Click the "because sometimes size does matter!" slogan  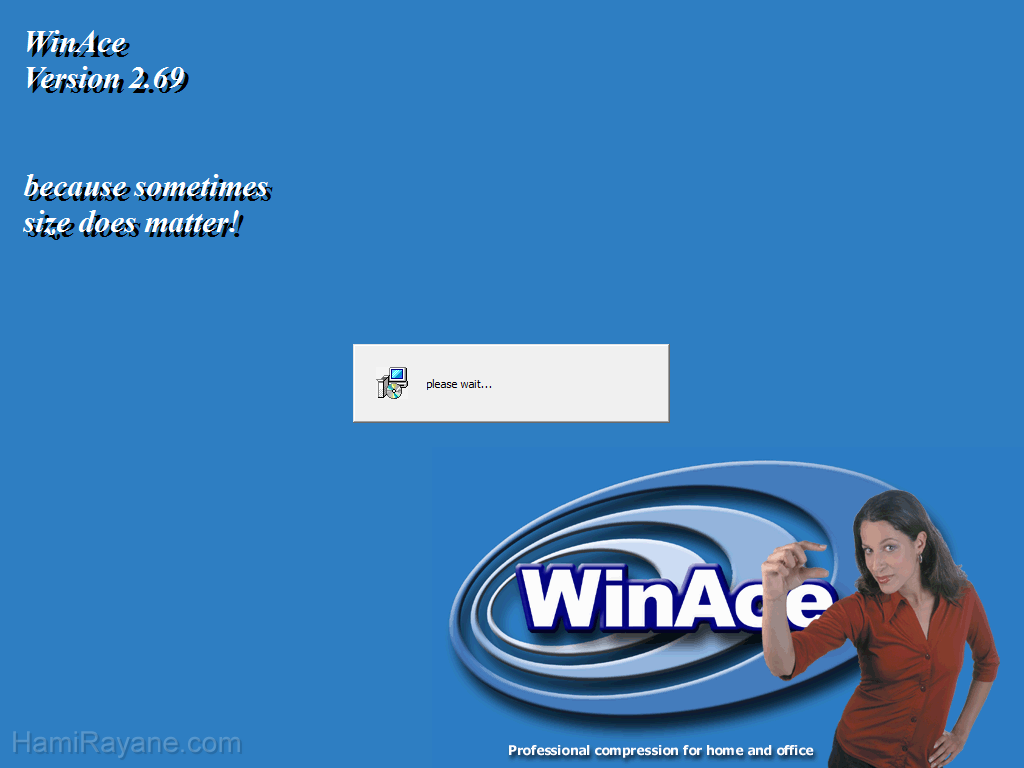pyautogui.click(x=148, y=205)
